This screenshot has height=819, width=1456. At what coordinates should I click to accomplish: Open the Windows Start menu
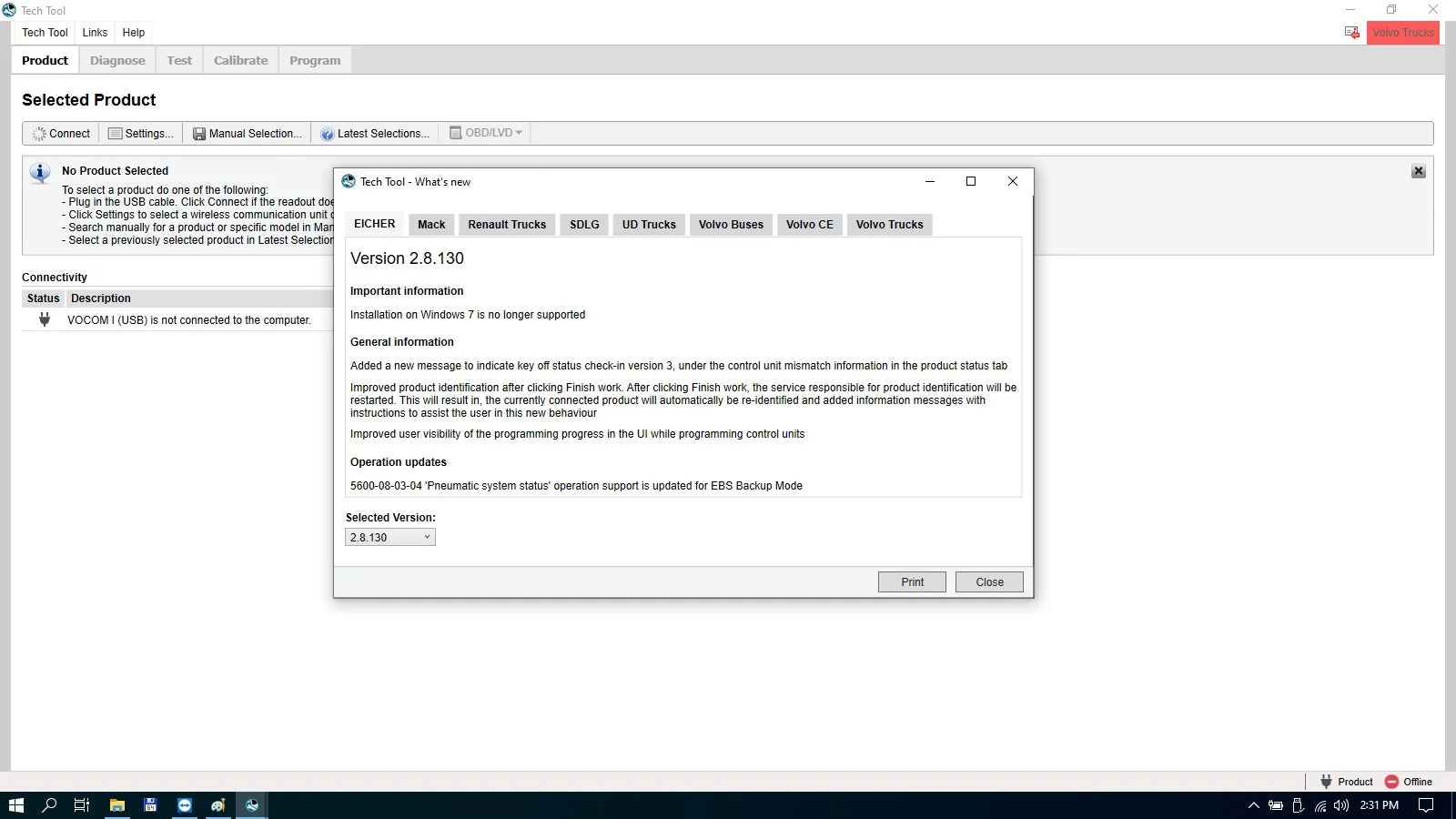[x=15, y=805]
